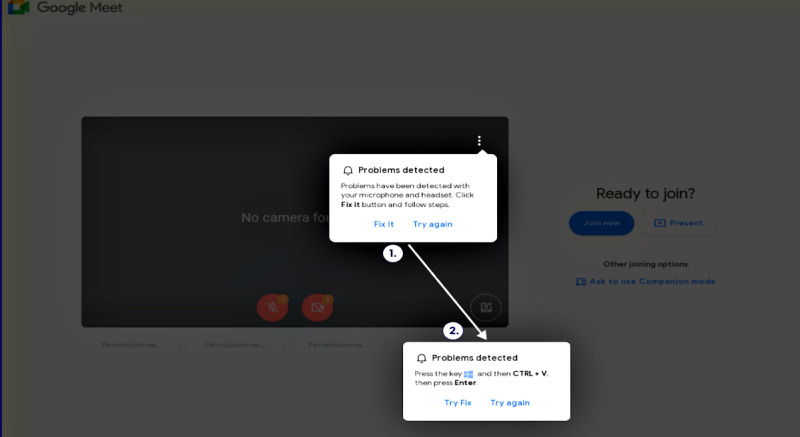Open the second Permission needed dropdown
This screenshot has height=437, width=800.
pyautogui.click(x=234, y=345)
